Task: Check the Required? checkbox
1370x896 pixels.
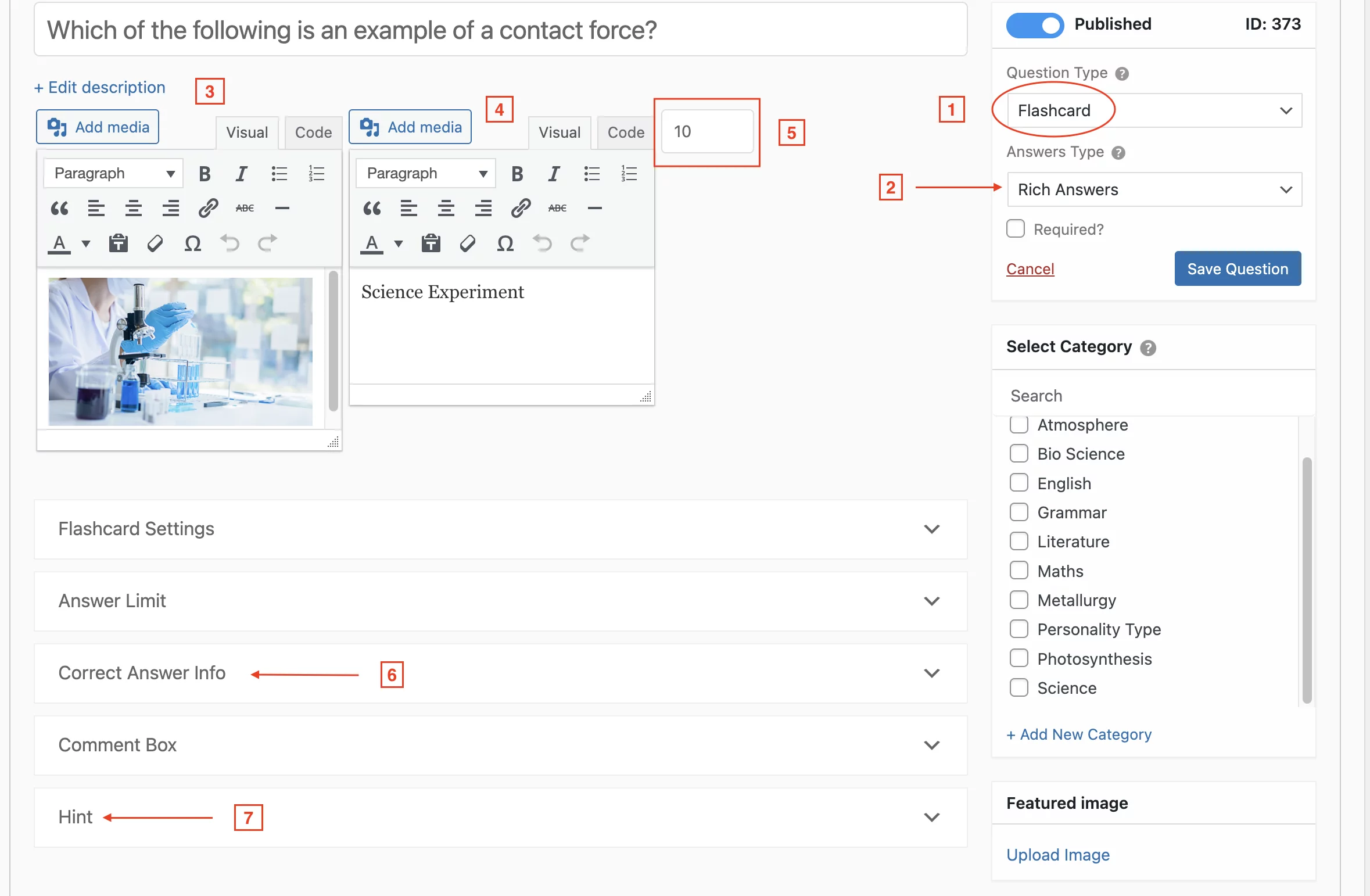Action: [1016, 228]
